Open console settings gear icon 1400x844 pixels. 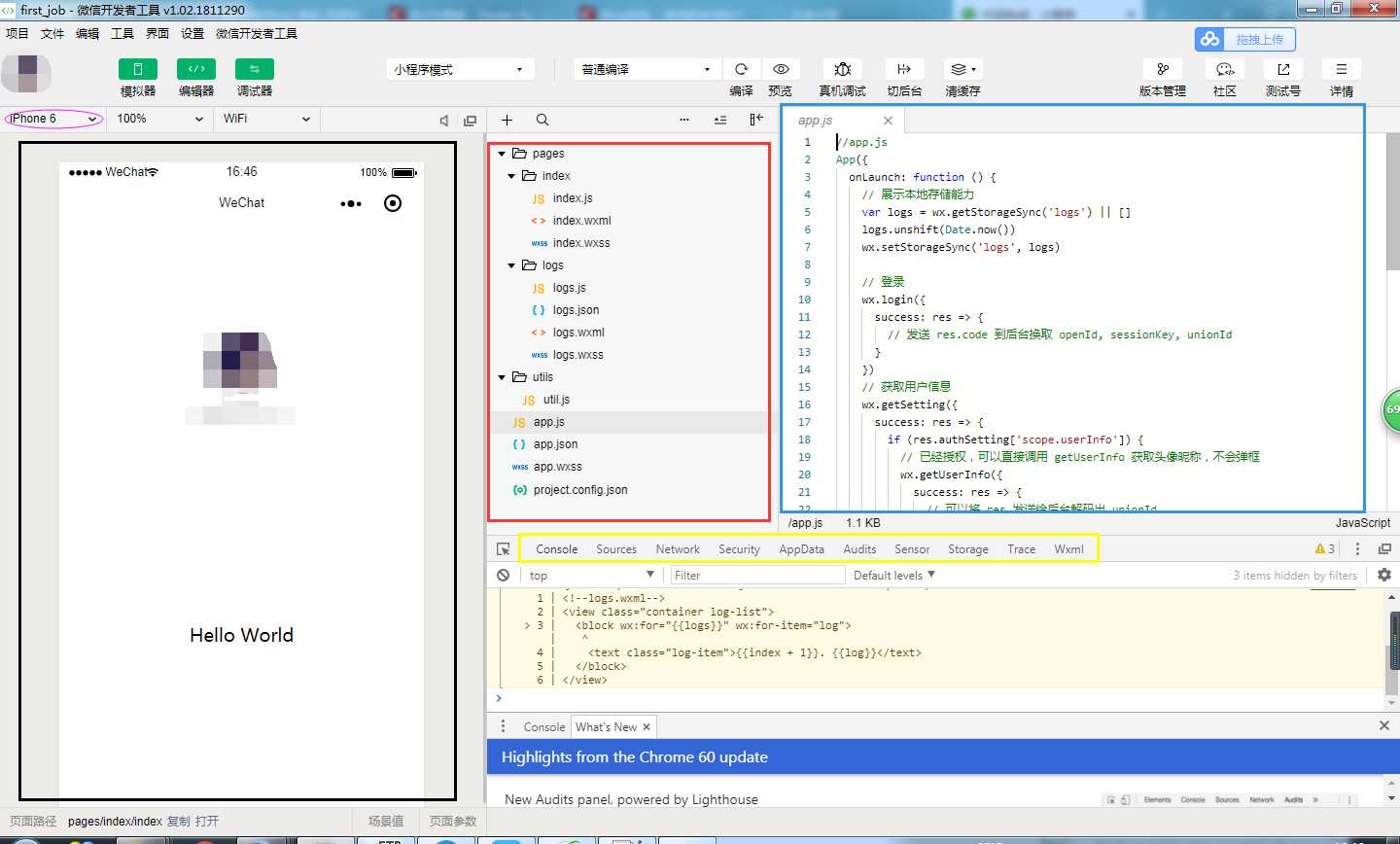point(1384,576)
